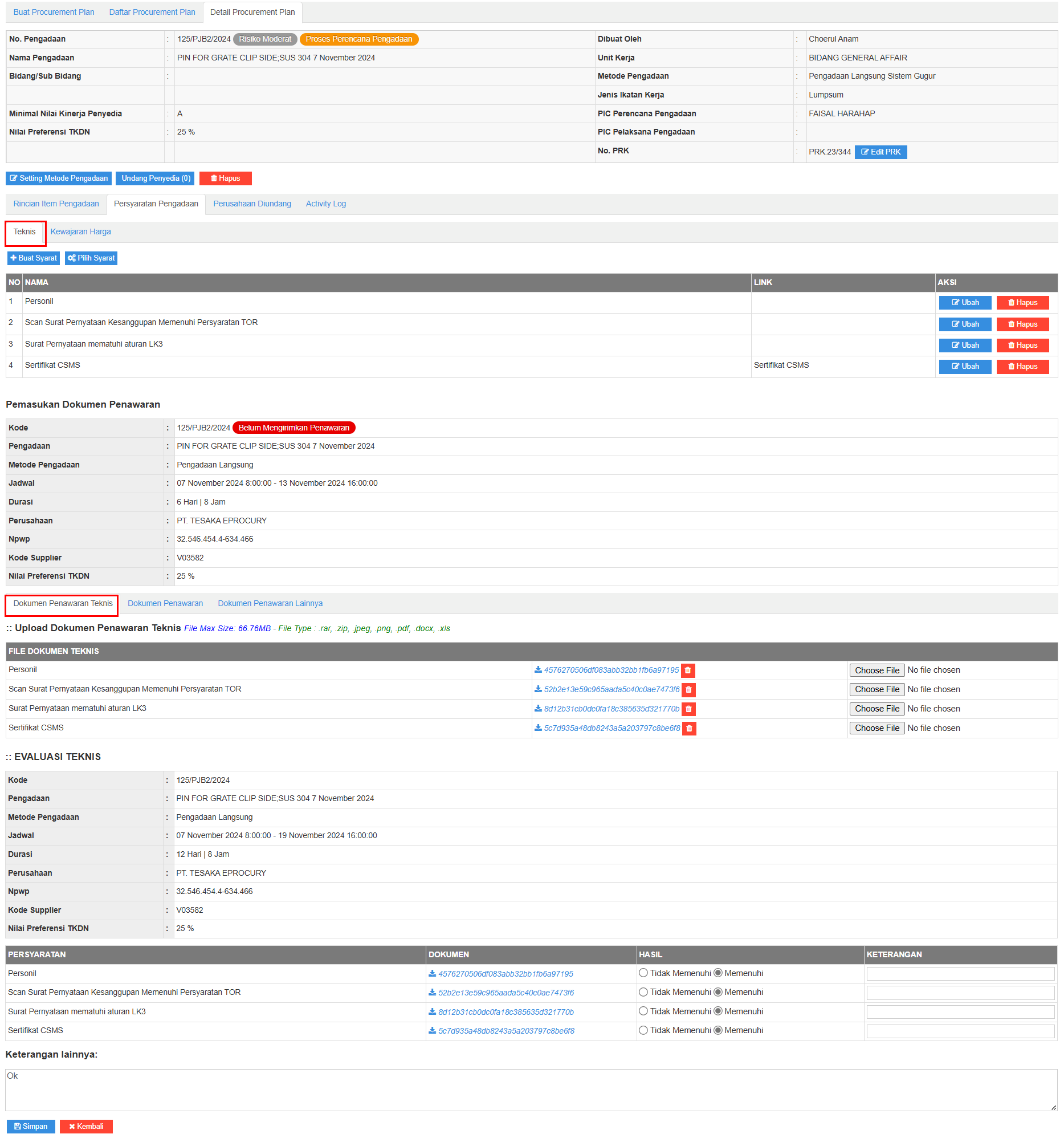
Task: Open Setting Metode Pengadaan
Action: pyautogui.click(x=59, y=178)
